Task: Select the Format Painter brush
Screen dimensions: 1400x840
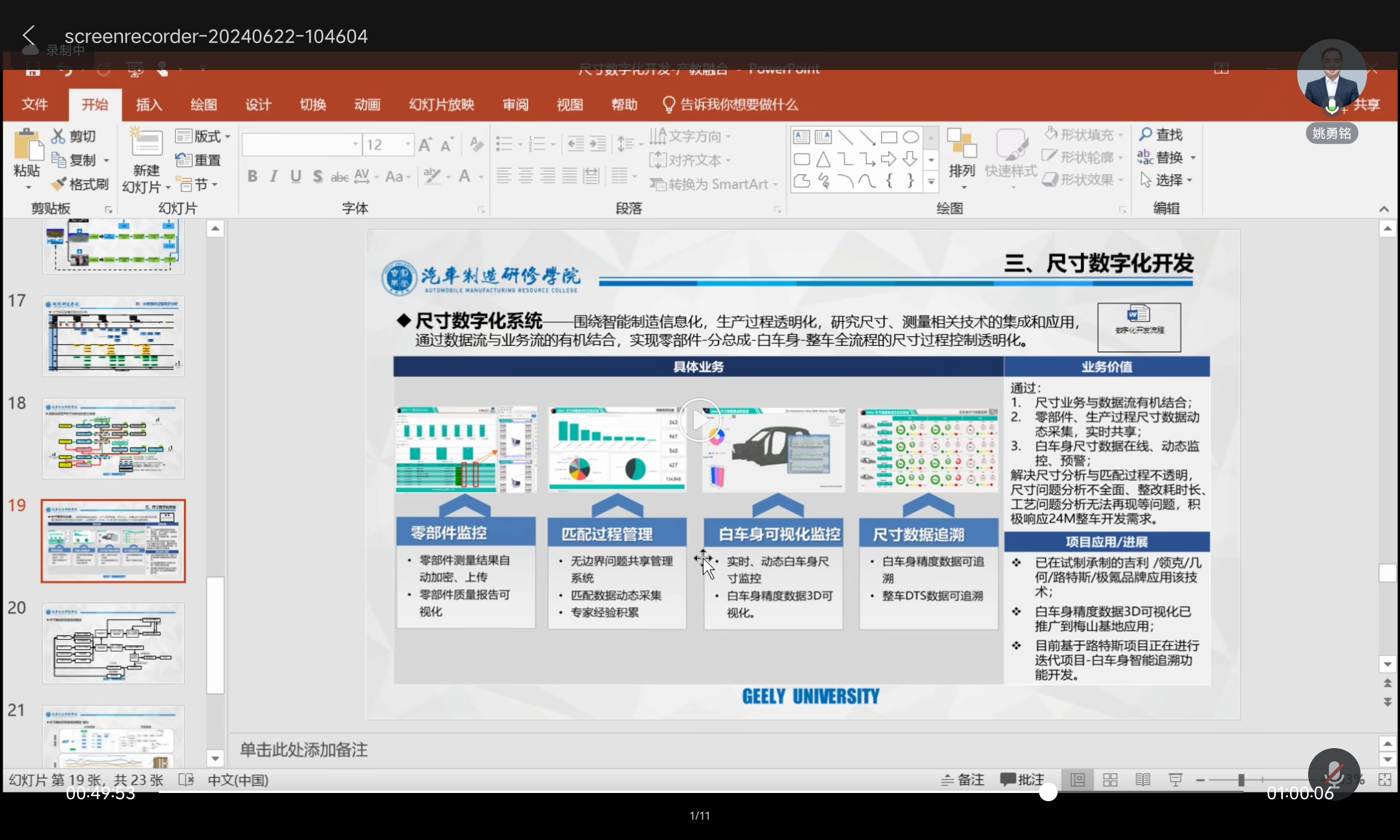Action: pos(59,184)
